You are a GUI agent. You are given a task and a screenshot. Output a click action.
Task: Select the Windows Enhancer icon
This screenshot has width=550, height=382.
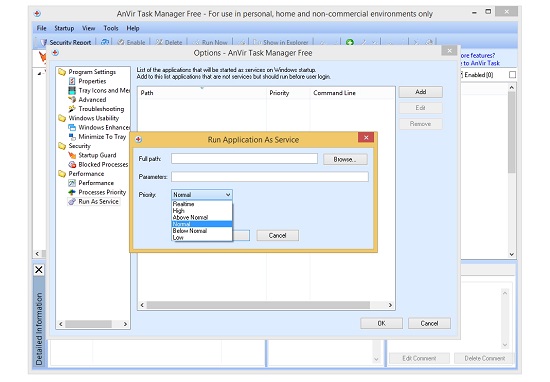pyautogui.click(x=72, y=127)
